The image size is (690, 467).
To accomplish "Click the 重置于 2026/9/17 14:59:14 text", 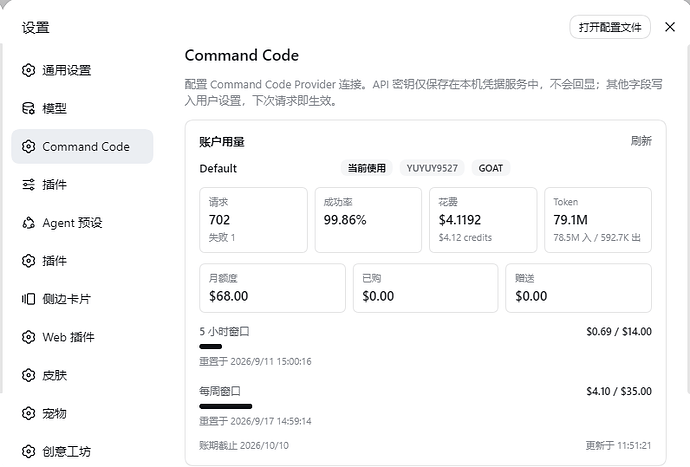I will pos(255,421).
